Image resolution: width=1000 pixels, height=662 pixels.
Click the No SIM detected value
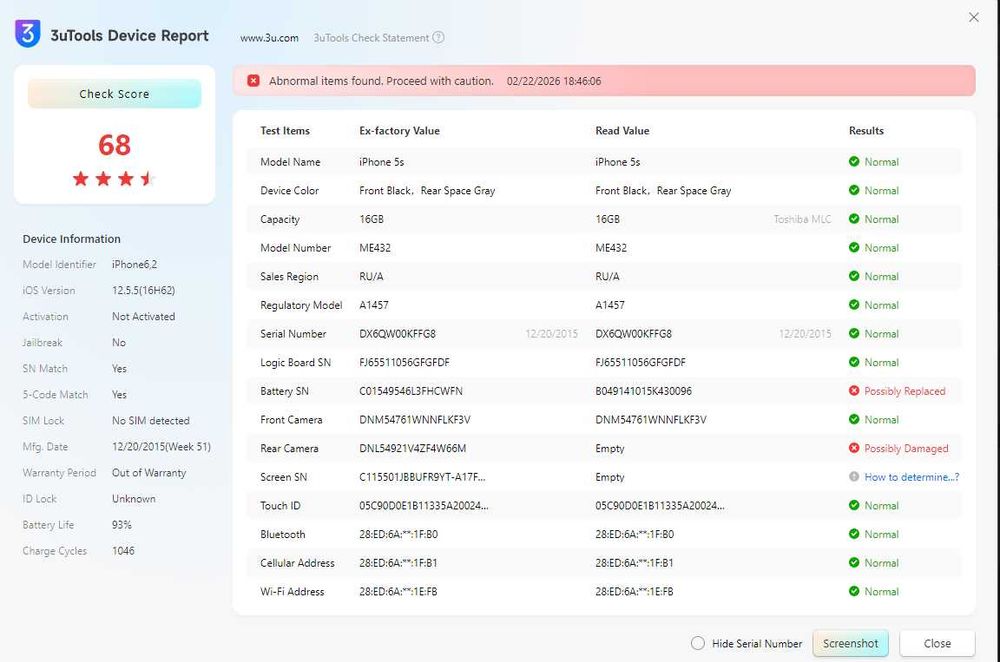(x=151, y=421)
